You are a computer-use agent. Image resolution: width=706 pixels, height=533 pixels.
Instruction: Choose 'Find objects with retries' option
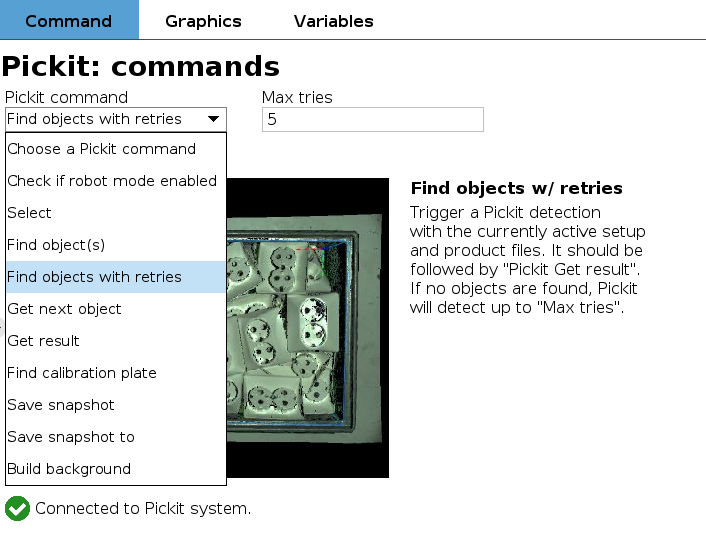point(95,277)
